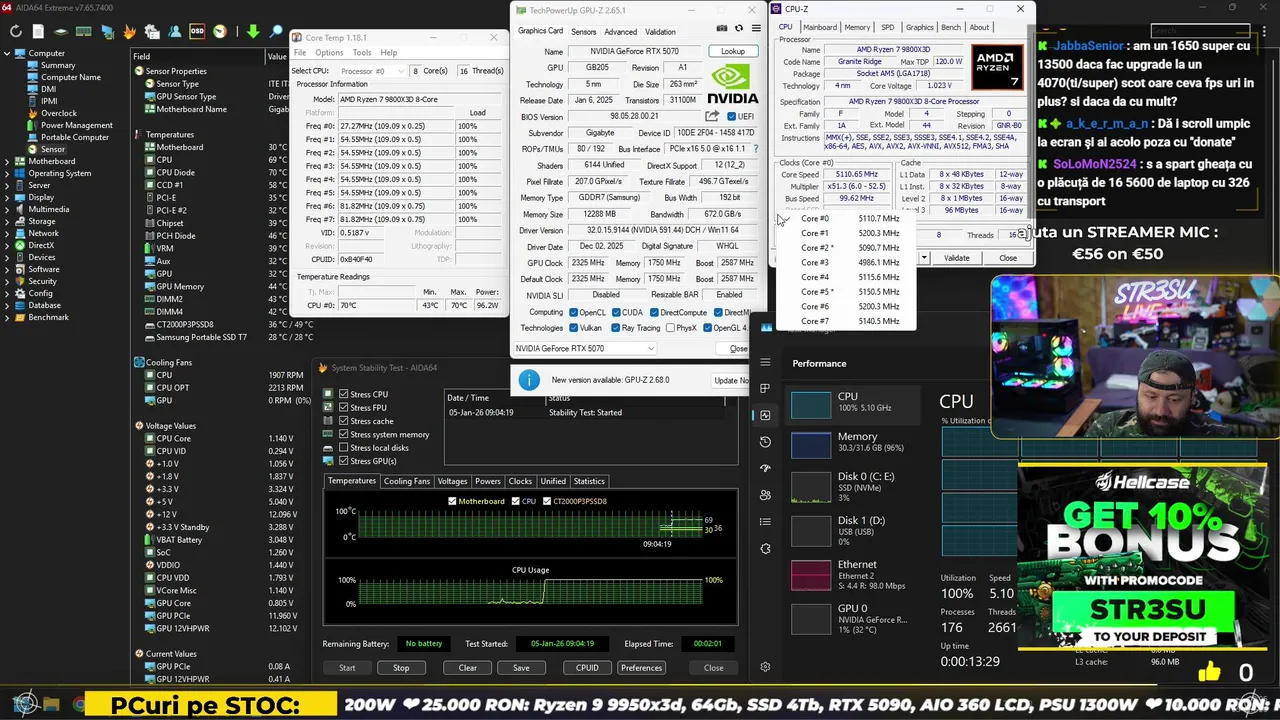
Task: Open the Core Temp Options menu
Action: (x=329, y=52)
